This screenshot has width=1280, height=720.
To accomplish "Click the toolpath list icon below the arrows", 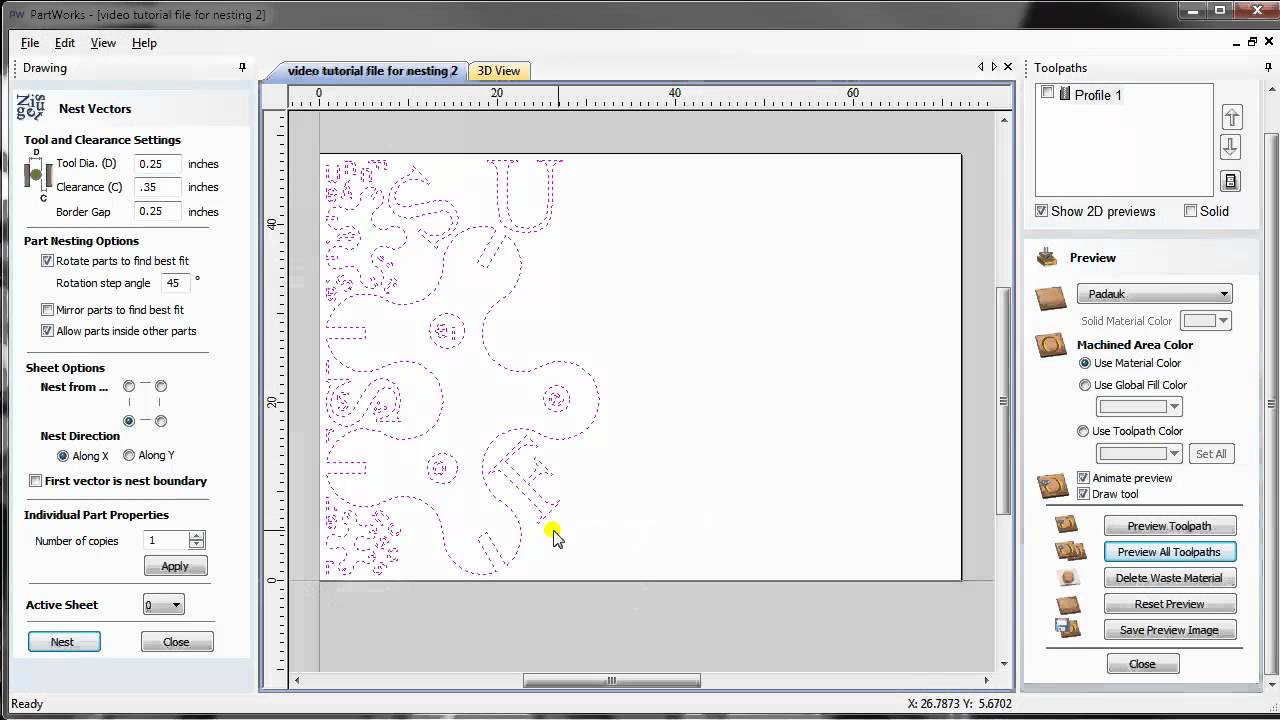I will [x=1231, y=181].
